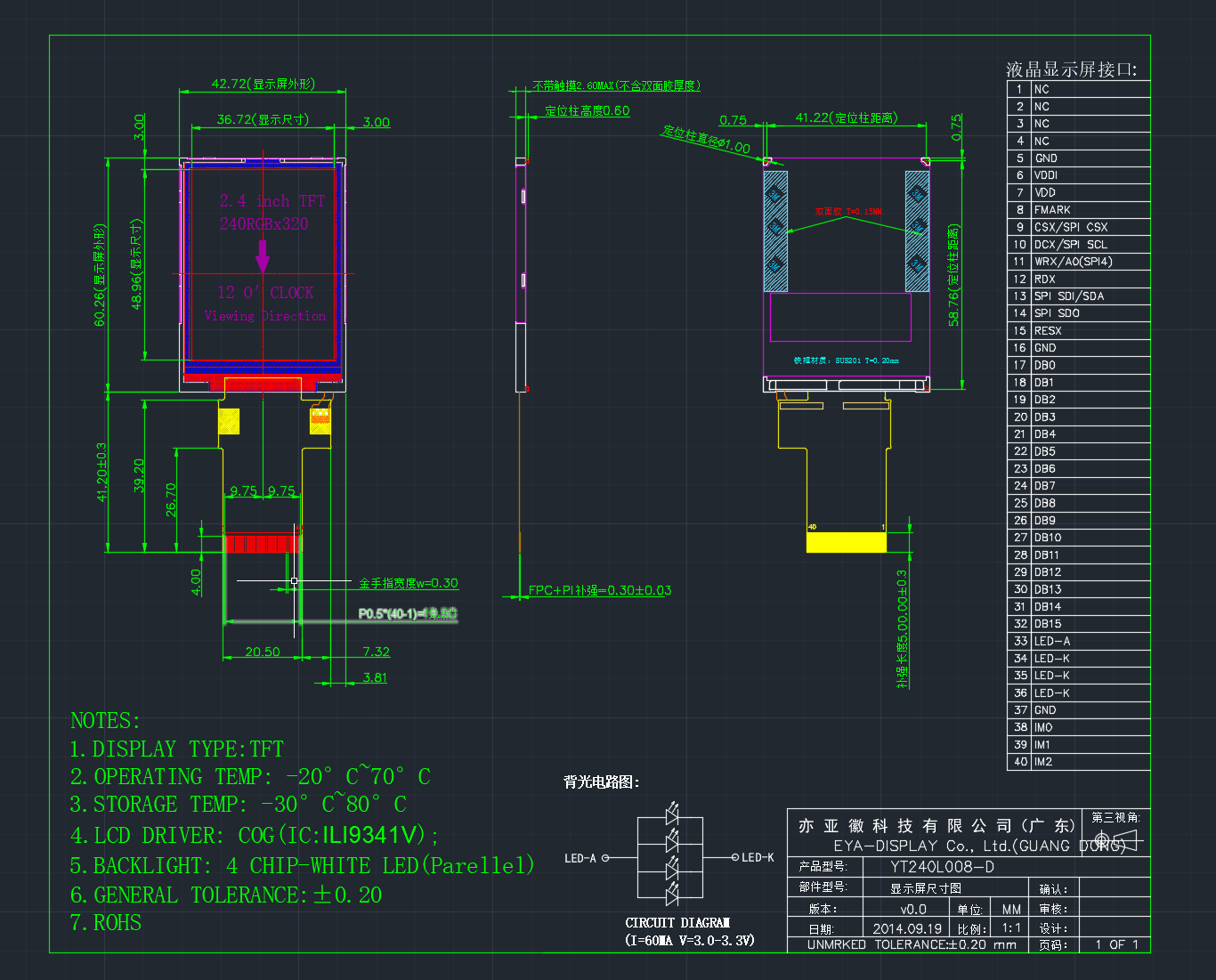Click the yellow FPC connector pad in rear view

[x=846, y=542]
